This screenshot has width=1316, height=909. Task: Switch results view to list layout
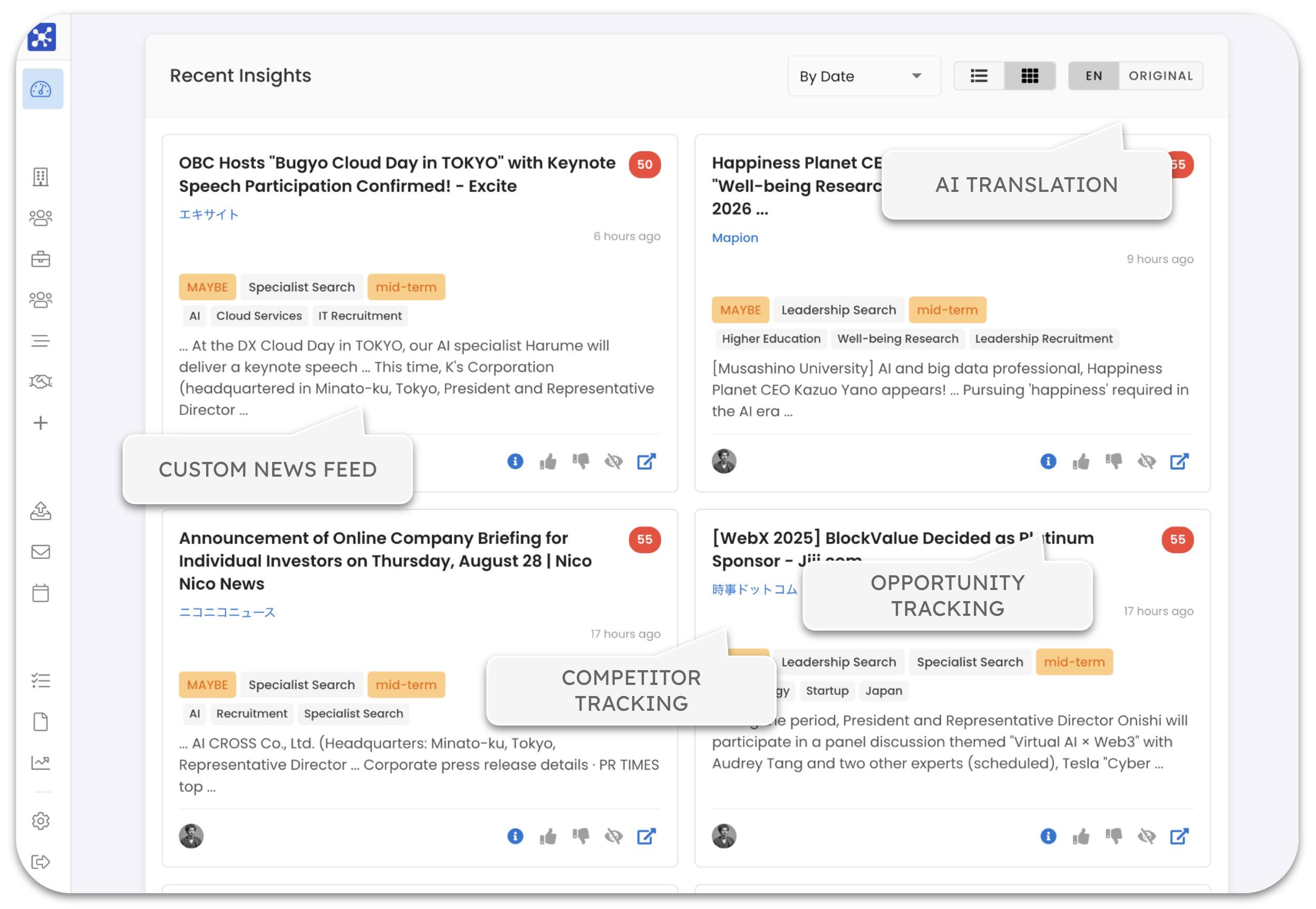tap(979, 75)
